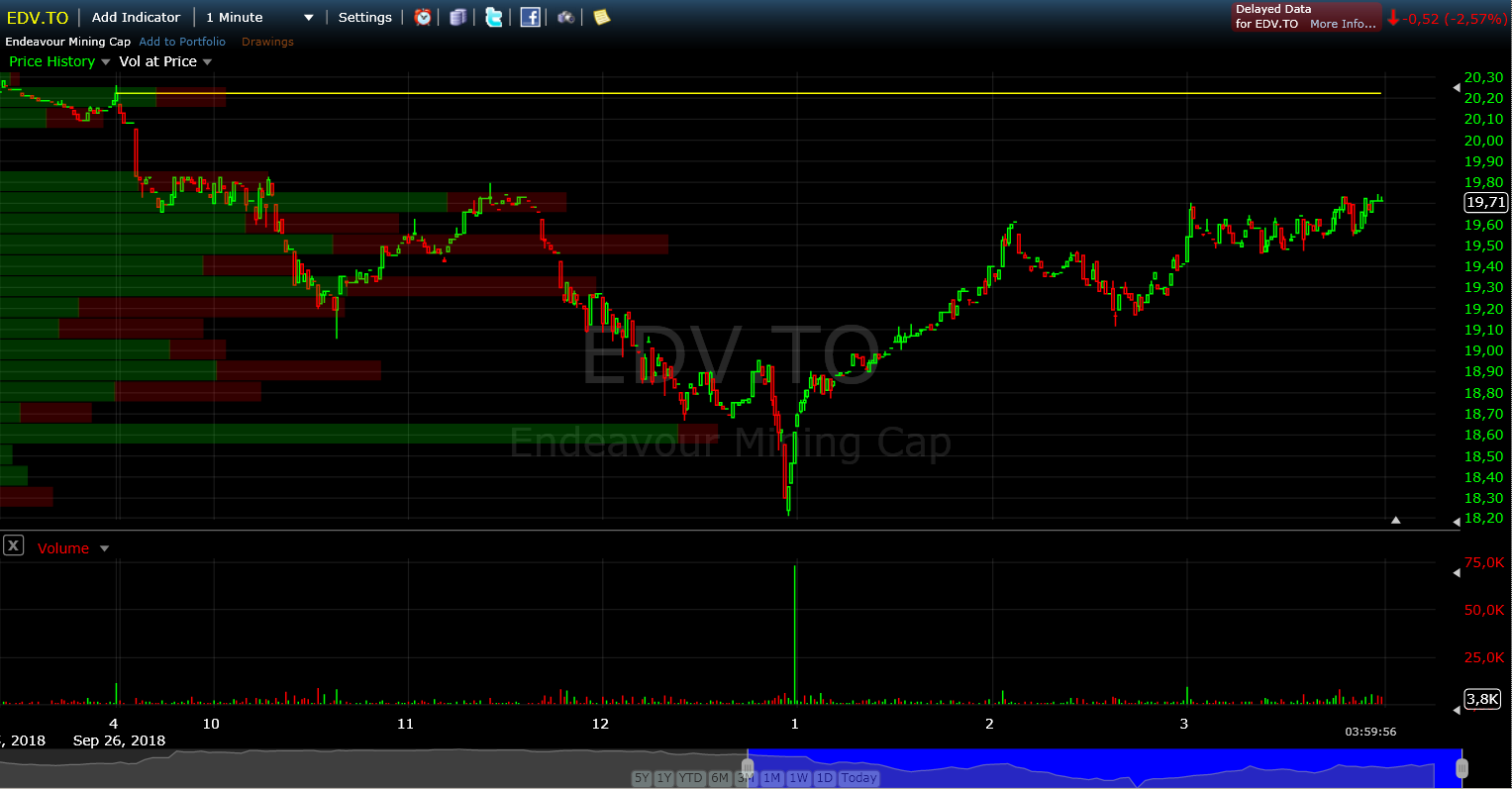The image size is (1512, 789).
Task: Open the Settings menu
Action: [365, 17]
